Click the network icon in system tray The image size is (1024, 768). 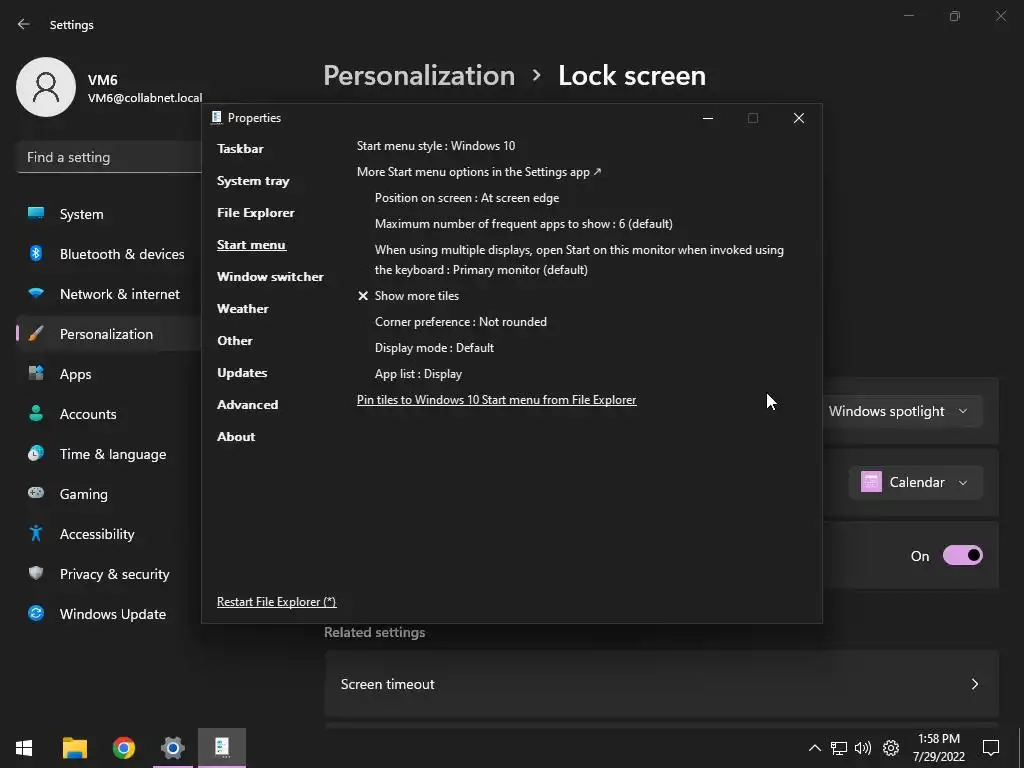839,748
